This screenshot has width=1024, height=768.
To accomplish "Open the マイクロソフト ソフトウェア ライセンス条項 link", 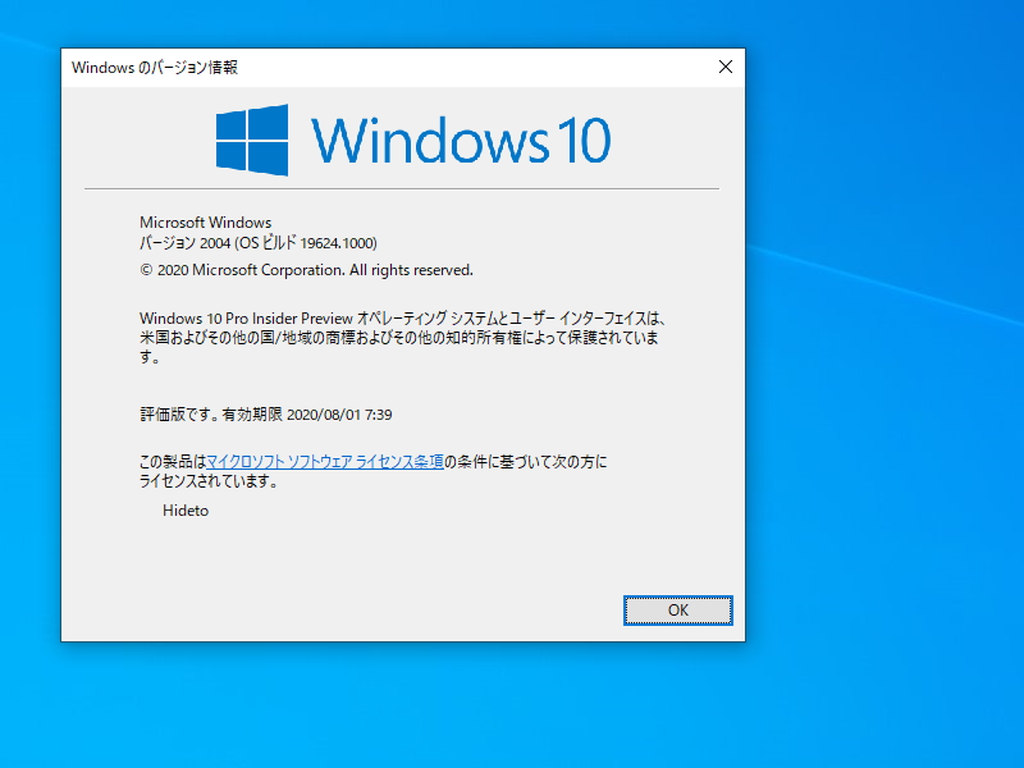I will 325,461.
